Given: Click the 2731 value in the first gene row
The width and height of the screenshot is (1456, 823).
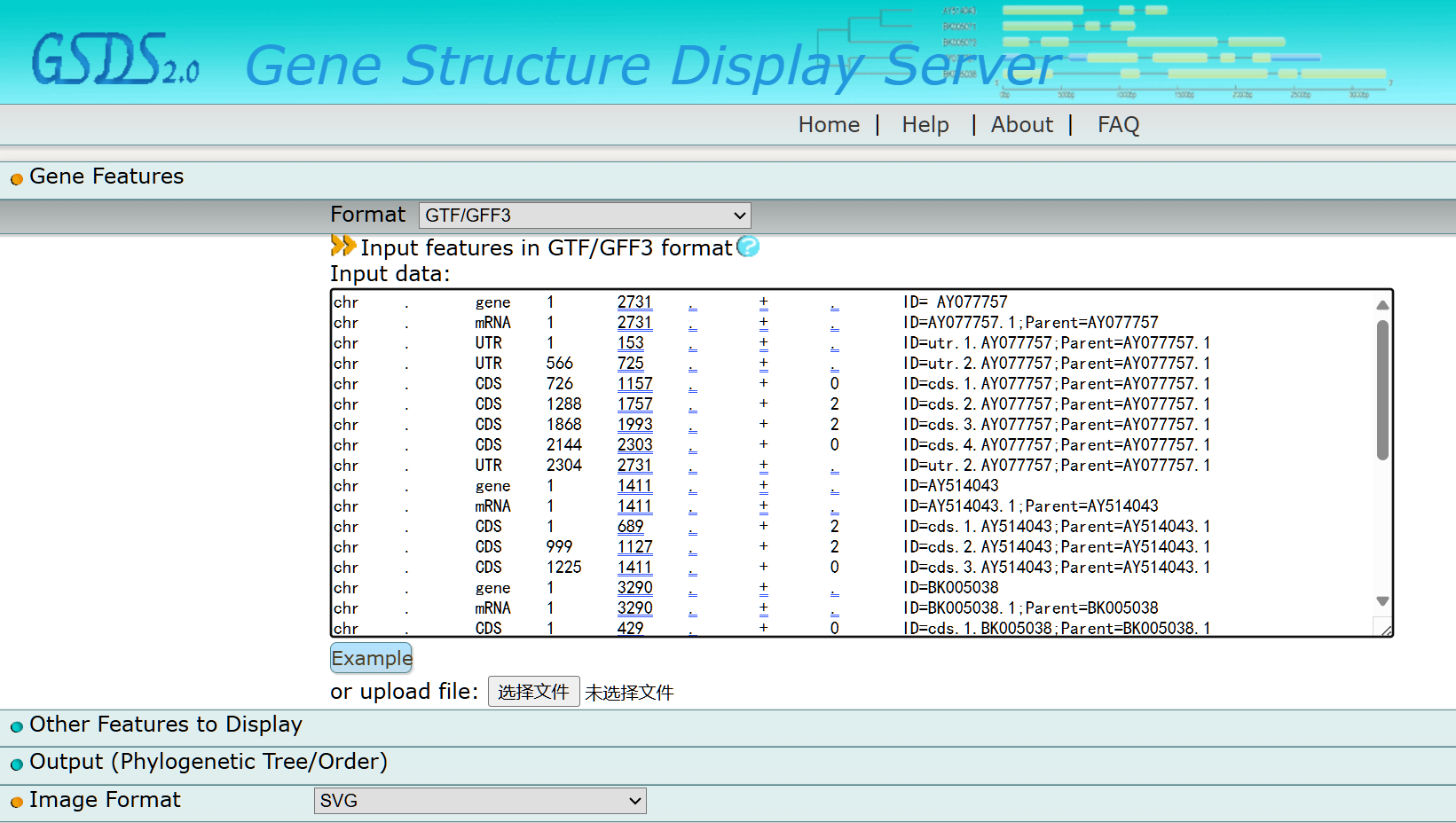Looking at the screenshot, I should click(634, 302).
